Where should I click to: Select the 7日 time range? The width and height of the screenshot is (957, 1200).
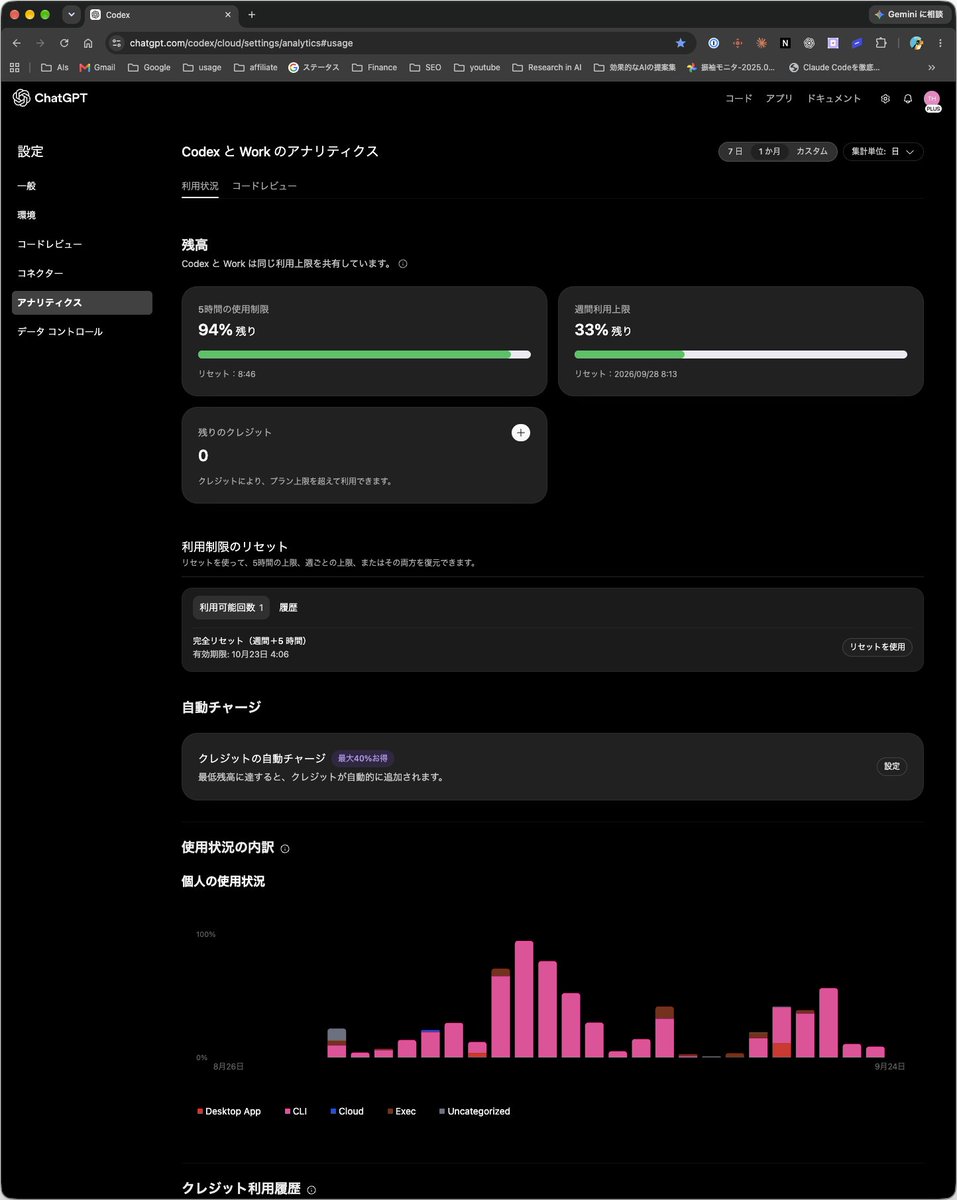[x=735, y=151]
